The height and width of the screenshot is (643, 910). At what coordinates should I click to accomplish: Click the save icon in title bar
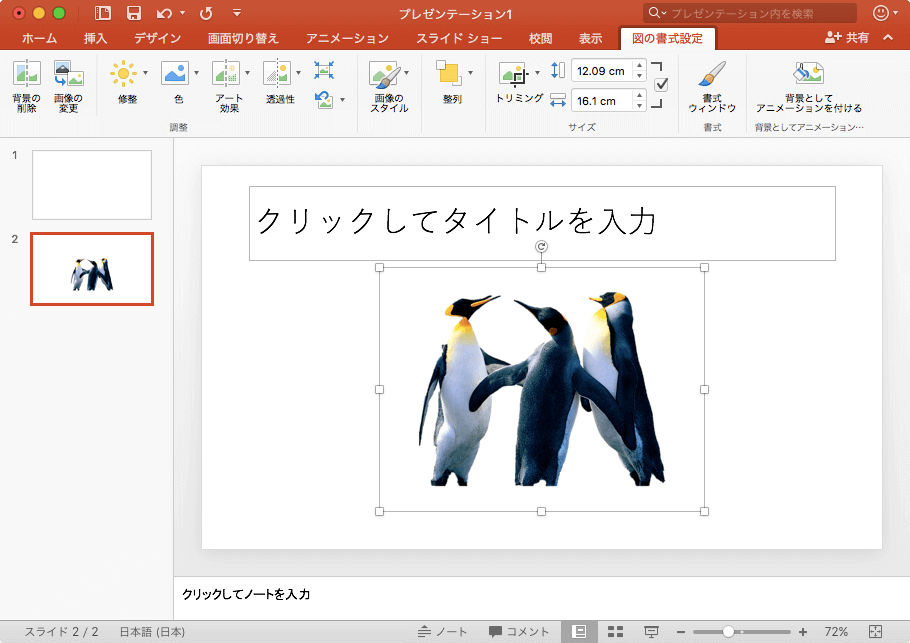134,13
